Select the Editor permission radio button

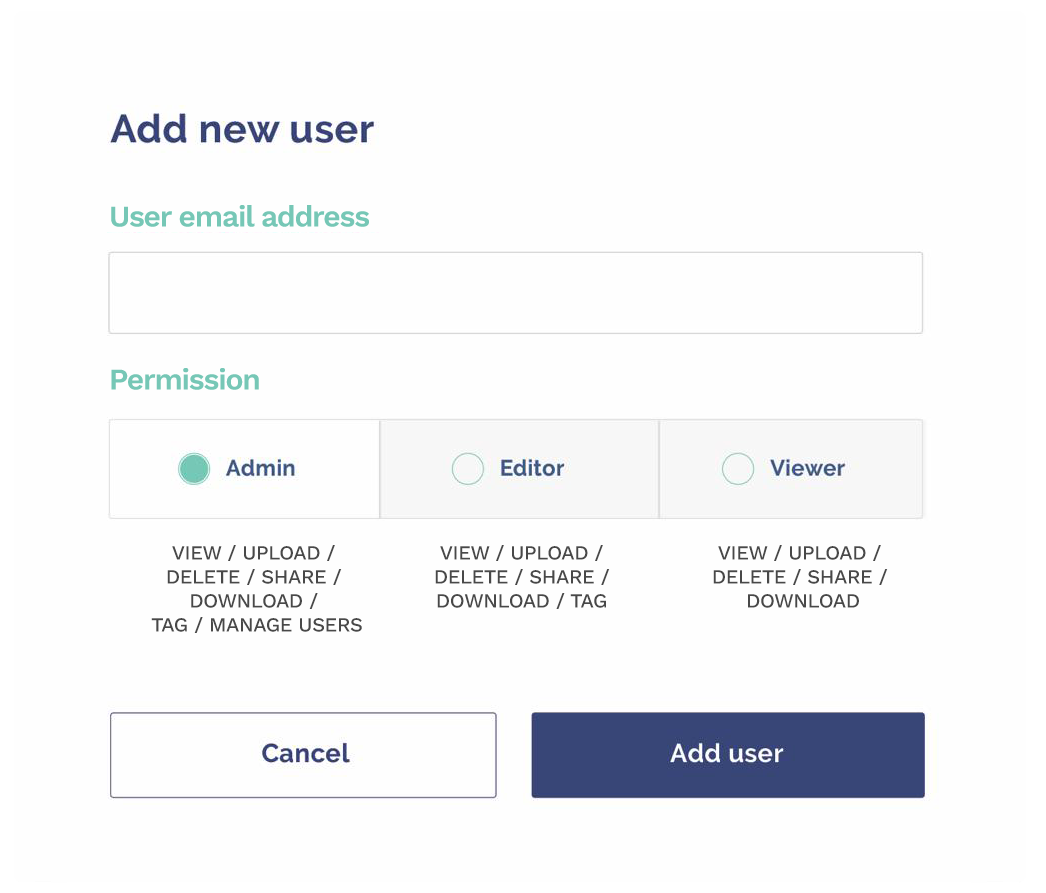[x=467, y=468]
